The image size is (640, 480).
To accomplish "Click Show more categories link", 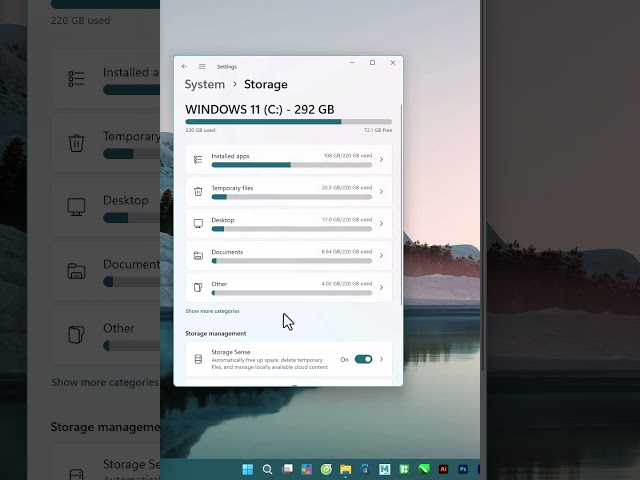I will 212,311.
